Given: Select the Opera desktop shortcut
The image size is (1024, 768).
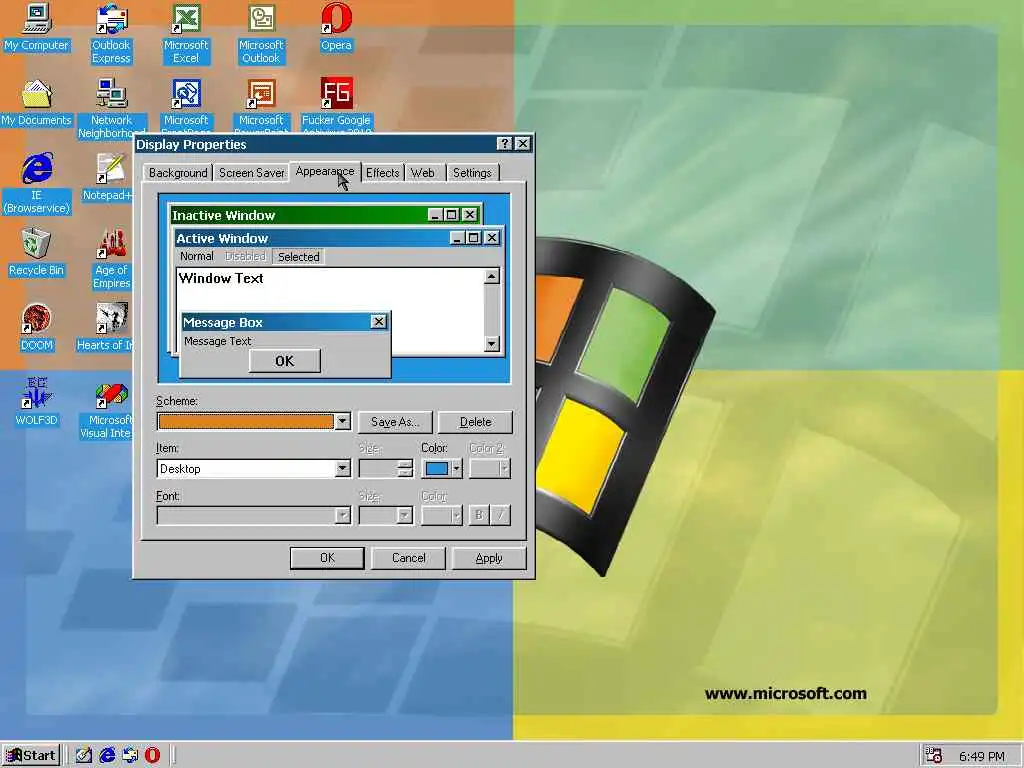Looking at the screenshot, I should [x=336, y=28].
